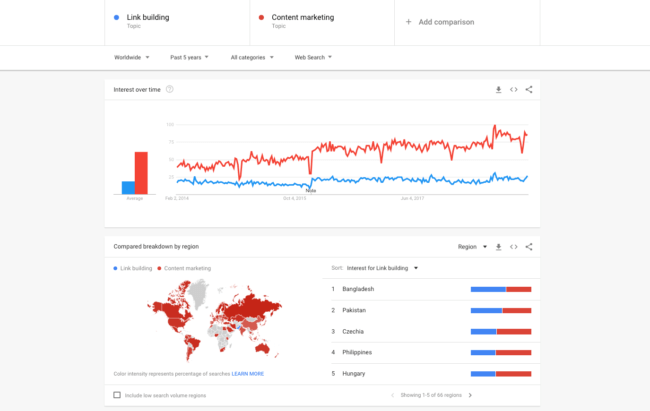The image size is (650, 411).
Task: Enable Include low search volume regions
Action: point(117,395)
